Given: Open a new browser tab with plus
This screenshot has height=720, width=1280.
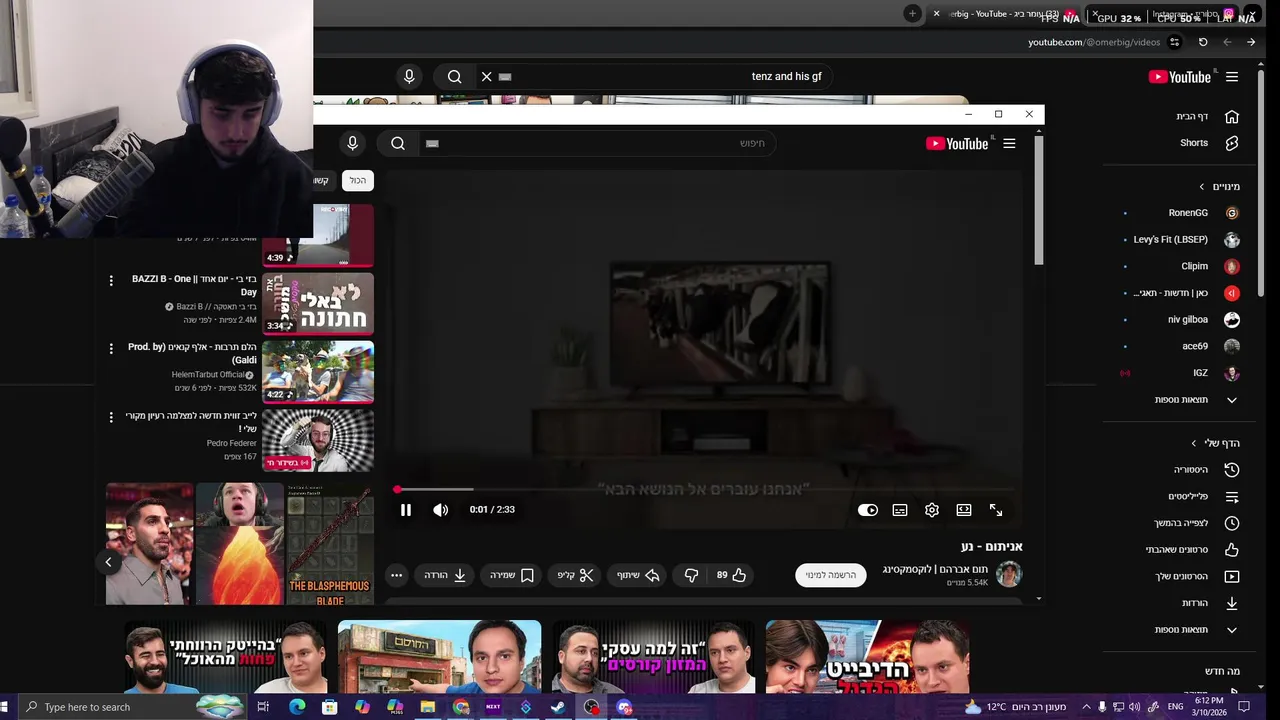Looking at the screenshot, I should point(912,13).
